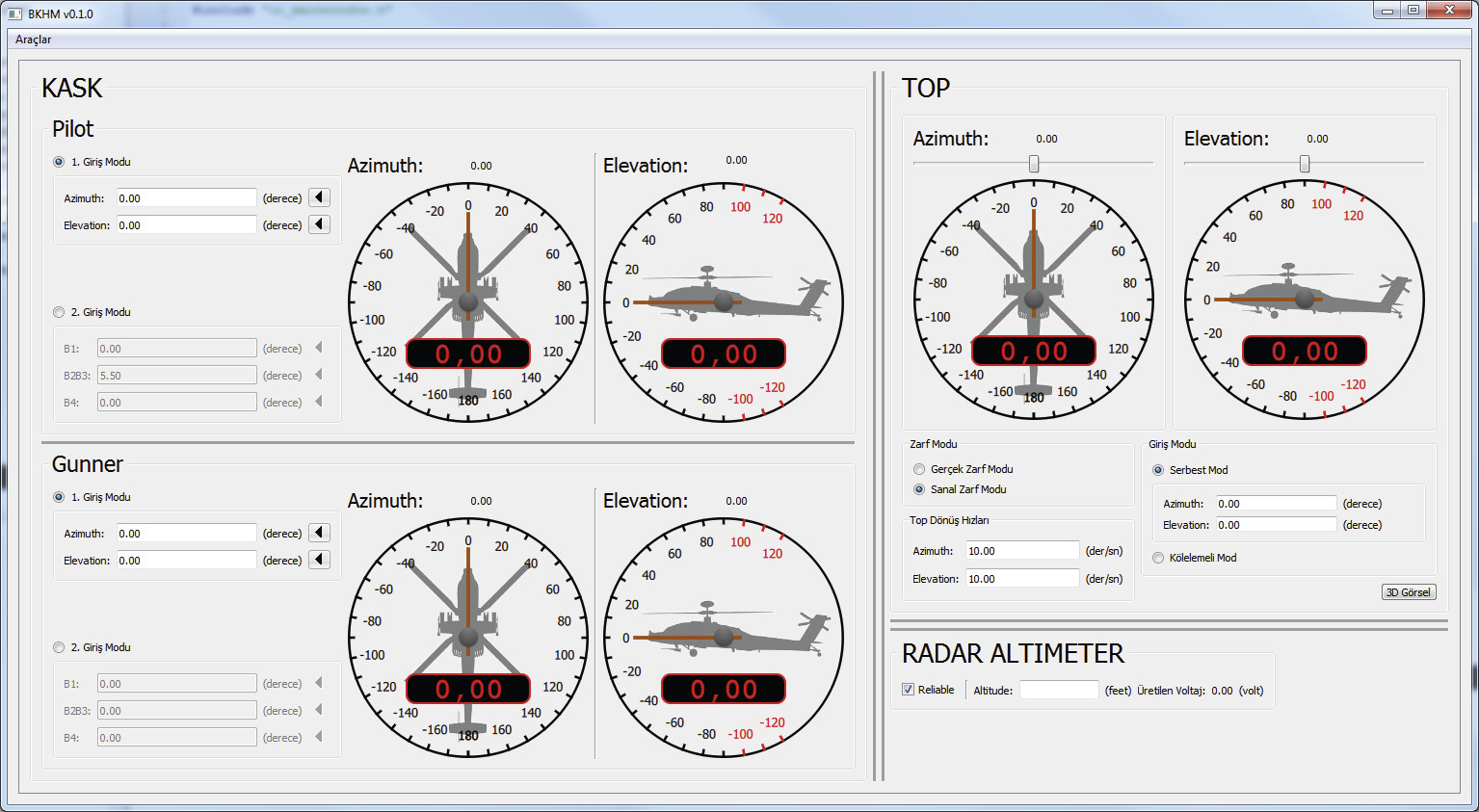Image resolution: width=1479 pixels, height=812 pixels.
Task: Click Gunner Elevation helicopter dial gauge
Action: coord(724,637)
